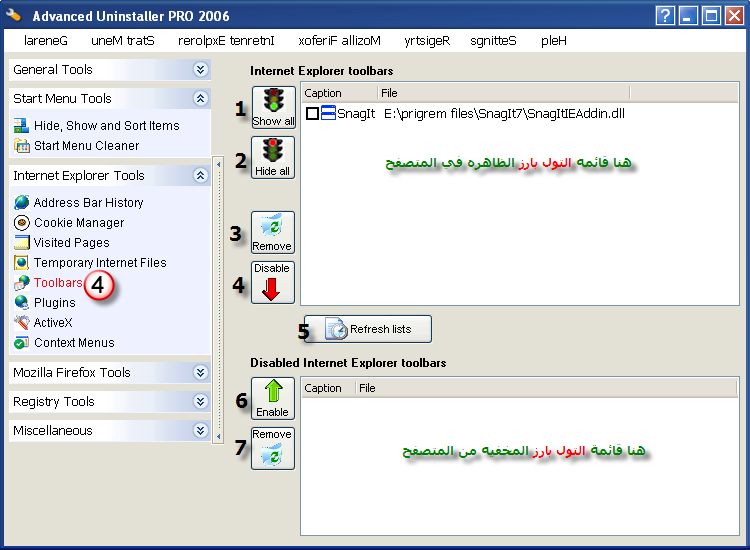The width and height of the screenshot is (750, 550).
Task: Expand the Miscellaneous section
Action: [x=200, y=430]
